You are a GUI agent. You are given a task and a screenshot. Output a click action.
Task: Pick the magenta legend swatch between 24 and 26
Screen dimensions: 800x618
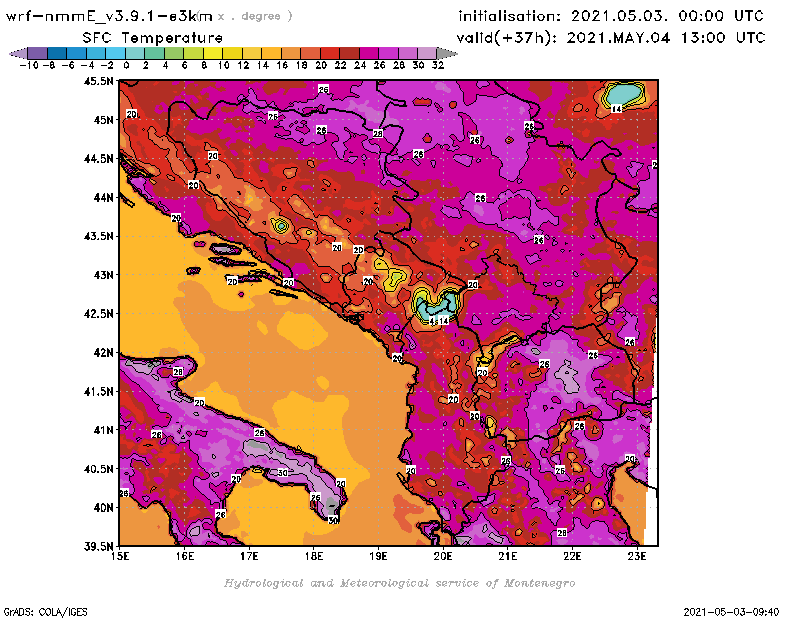pyautogui.click(x=369, y=53)
